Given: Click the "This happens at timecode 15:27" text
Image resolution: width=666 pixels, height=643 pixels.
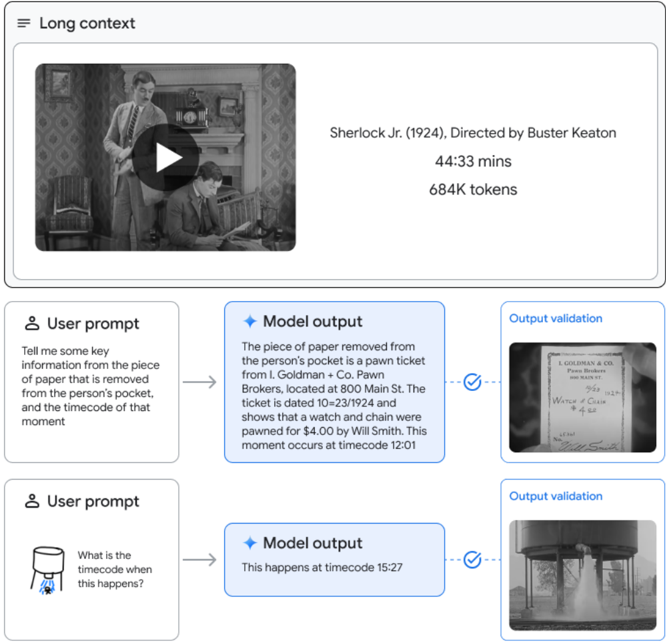Looking at the screenshot, I should (321, 568).
